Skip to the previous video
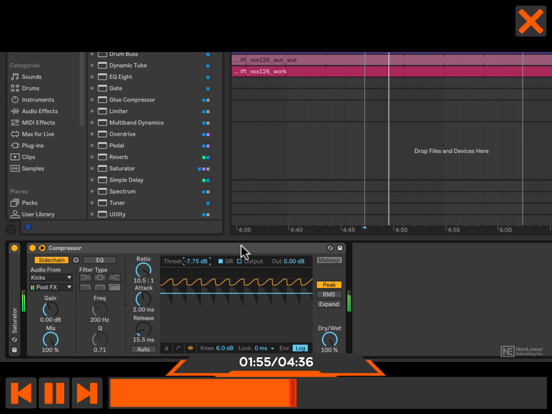Image resolution: width=552 pixels, height=414 pixels. [21, 393]
